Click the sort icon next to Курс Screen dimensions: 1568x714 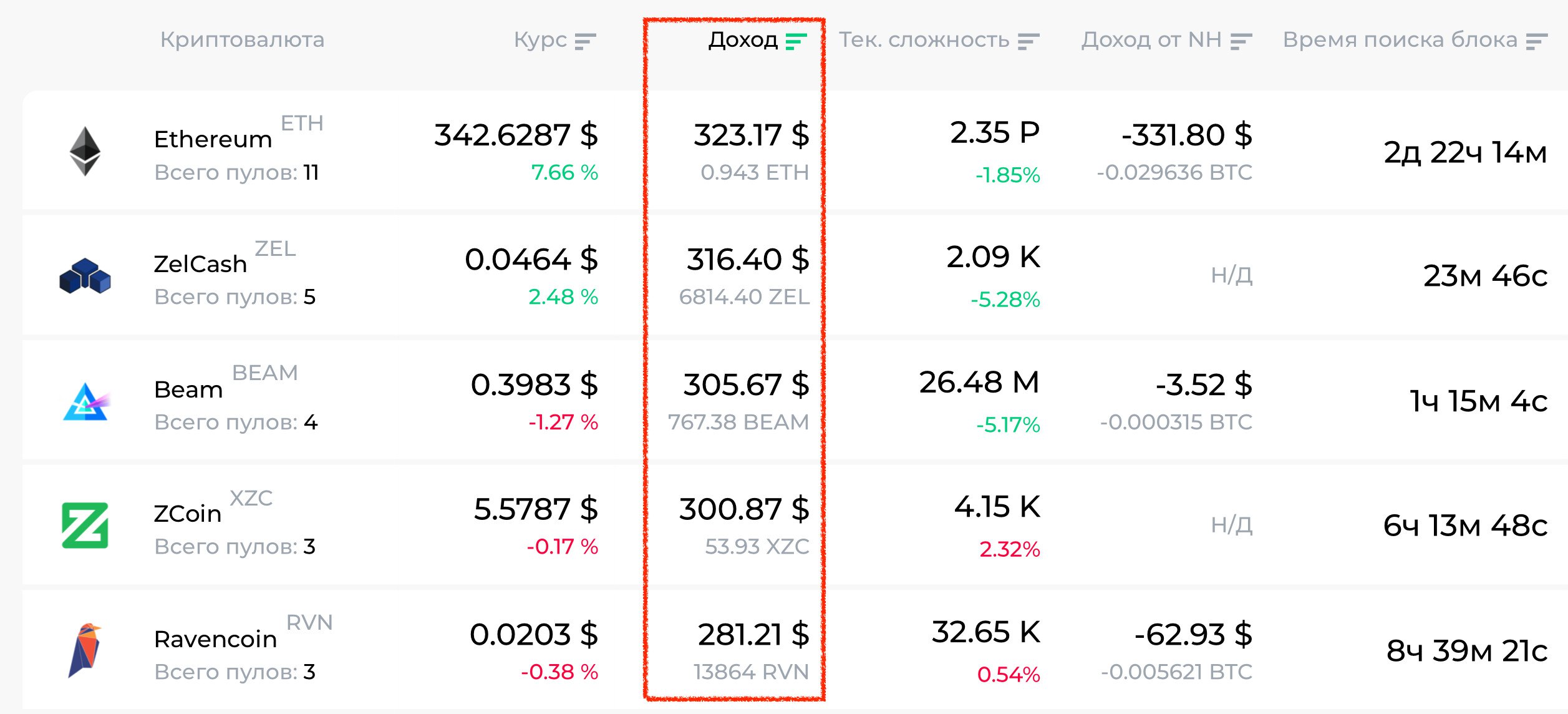coord(585,41)
